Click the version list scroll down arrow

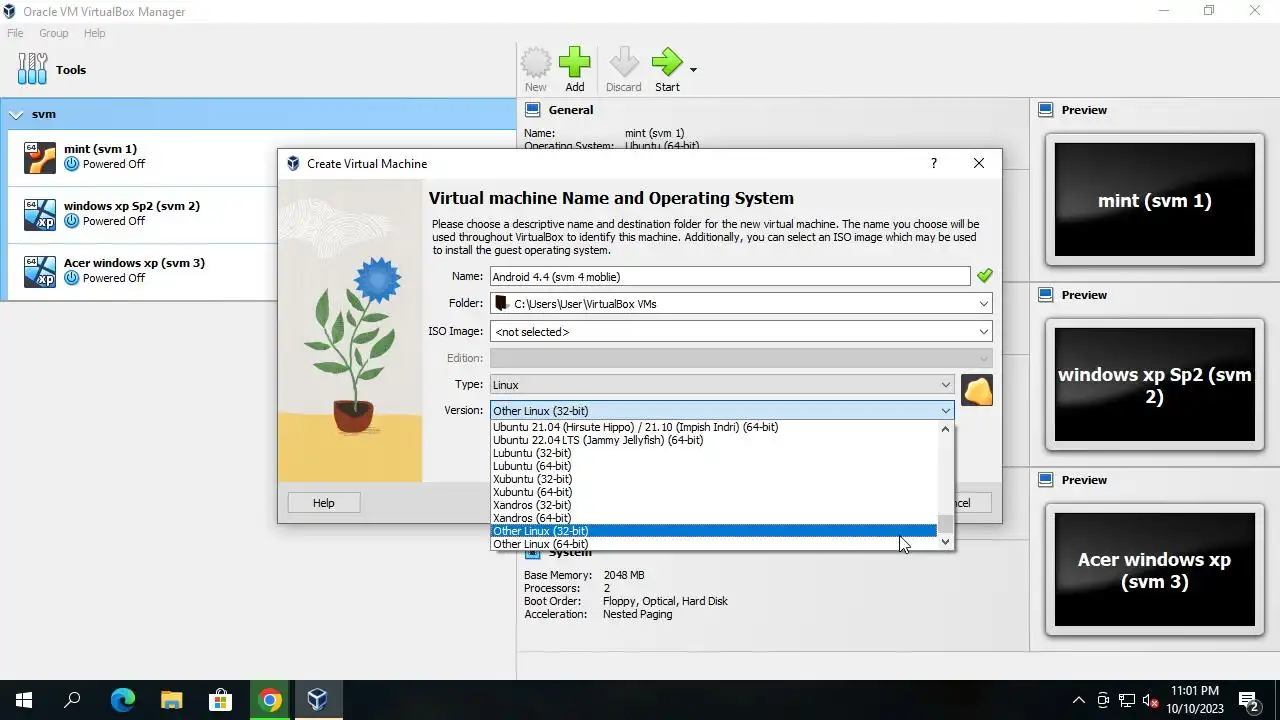pos(945,541)
